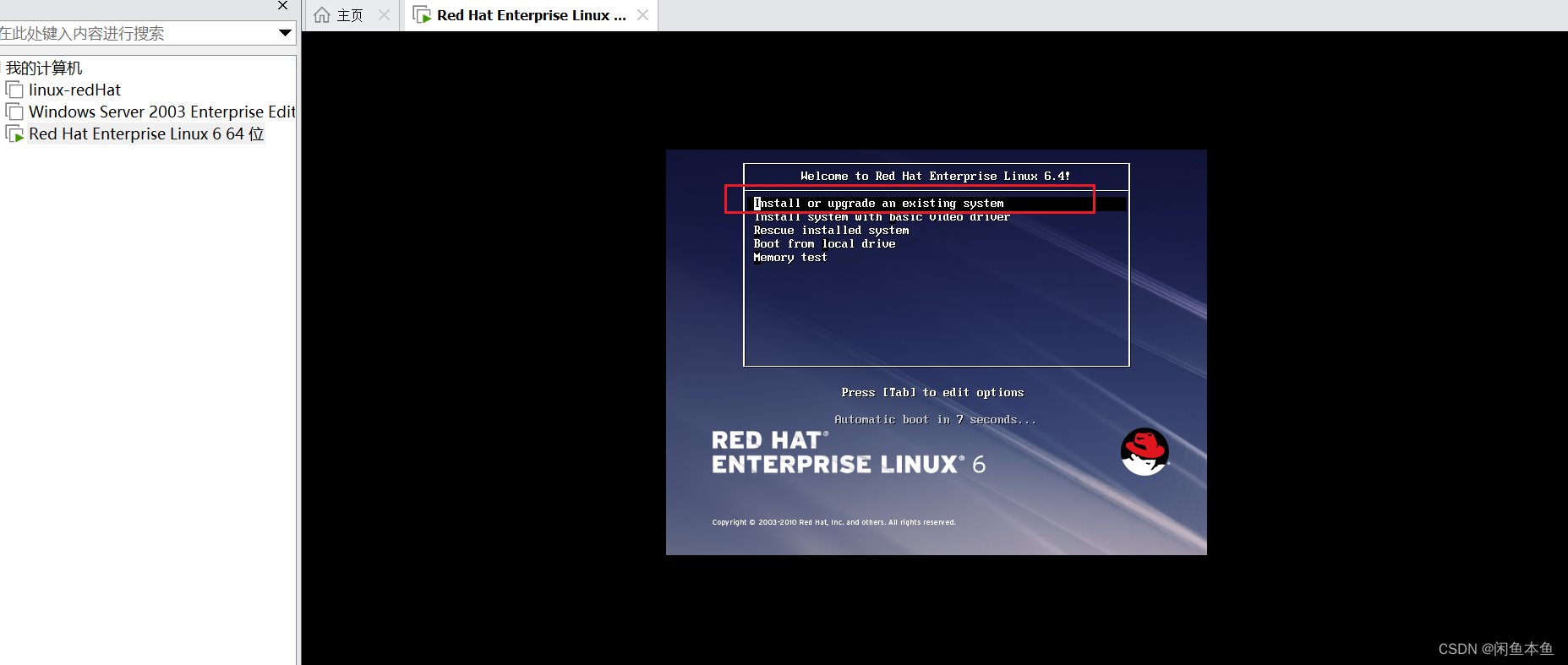Viewport: 1568px width, 665px height.
Task: Choose Install system with basic video driver
Action: click(x=882, y=217)
